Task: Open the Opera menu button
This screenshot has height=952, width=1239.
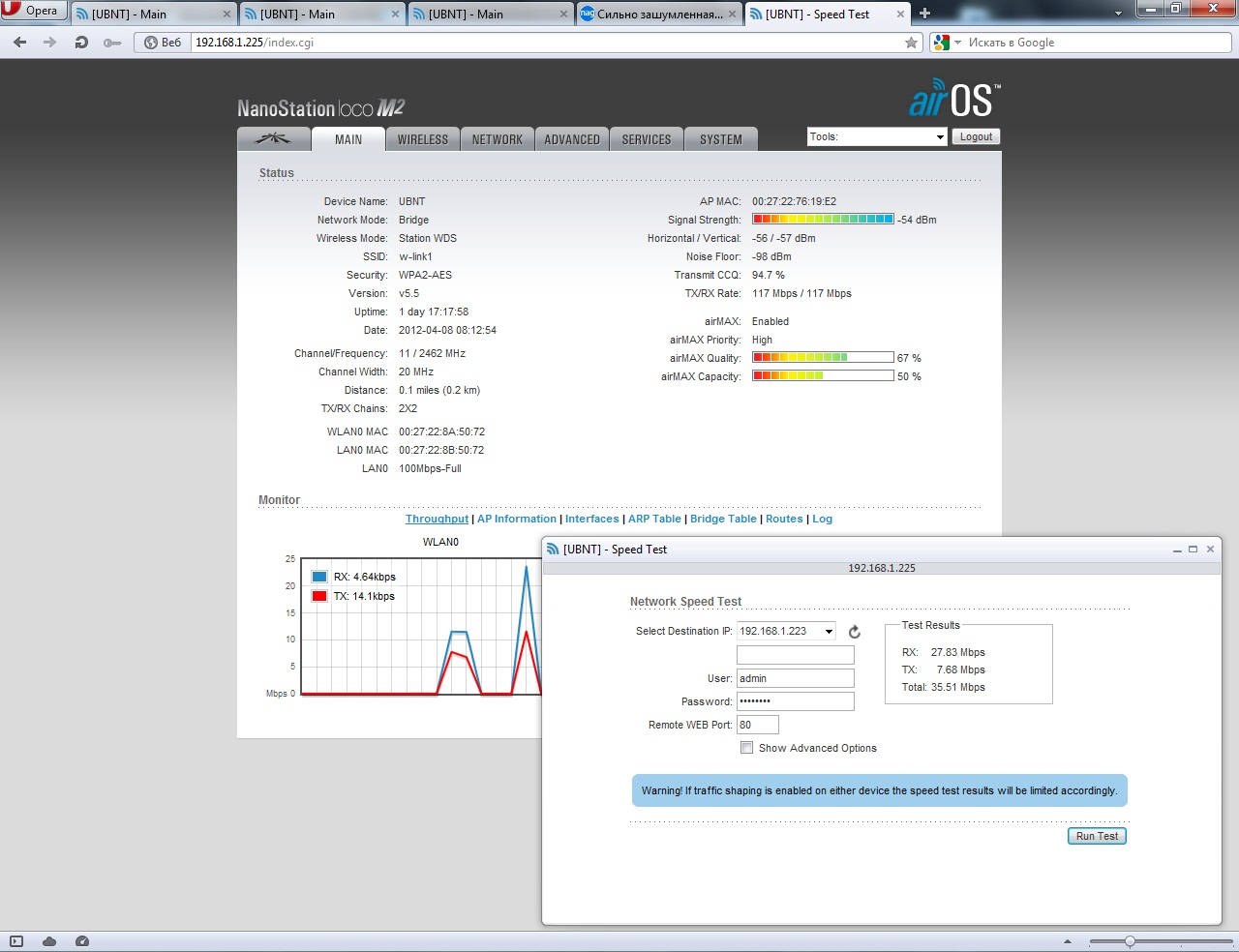Action: 33,11
